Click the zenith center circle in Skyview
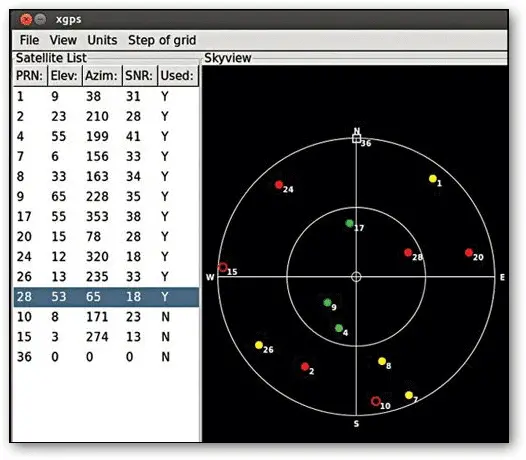The image size is (526, 460). click(x=356, y=277)
